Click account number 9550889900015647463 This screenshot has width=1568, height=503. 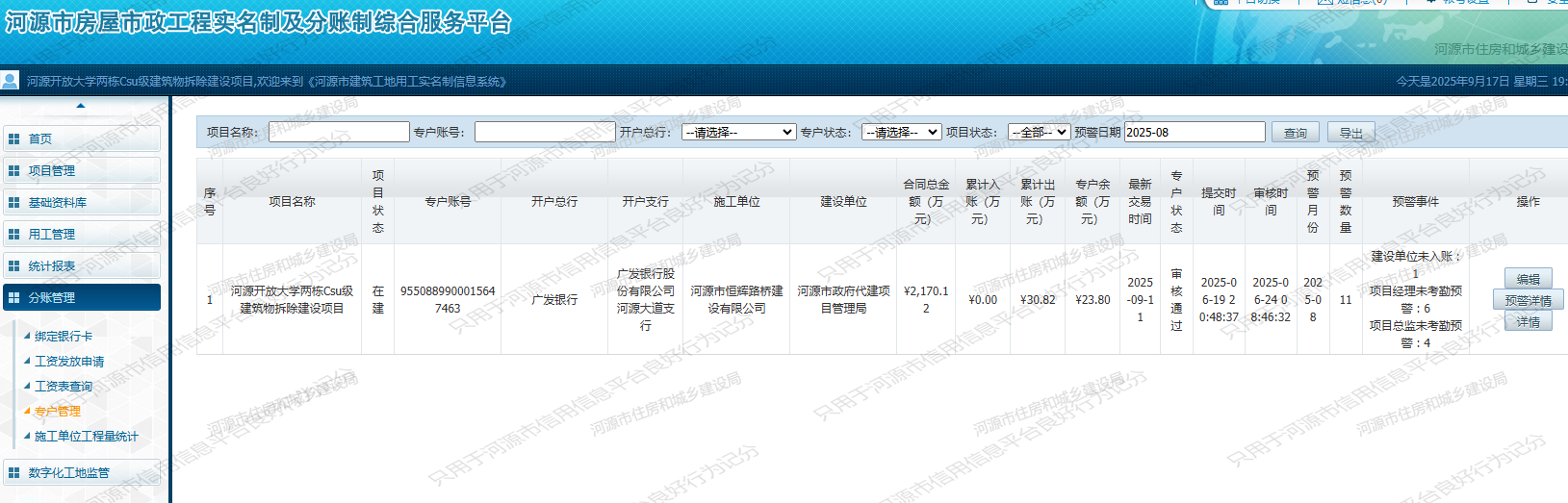448,299
